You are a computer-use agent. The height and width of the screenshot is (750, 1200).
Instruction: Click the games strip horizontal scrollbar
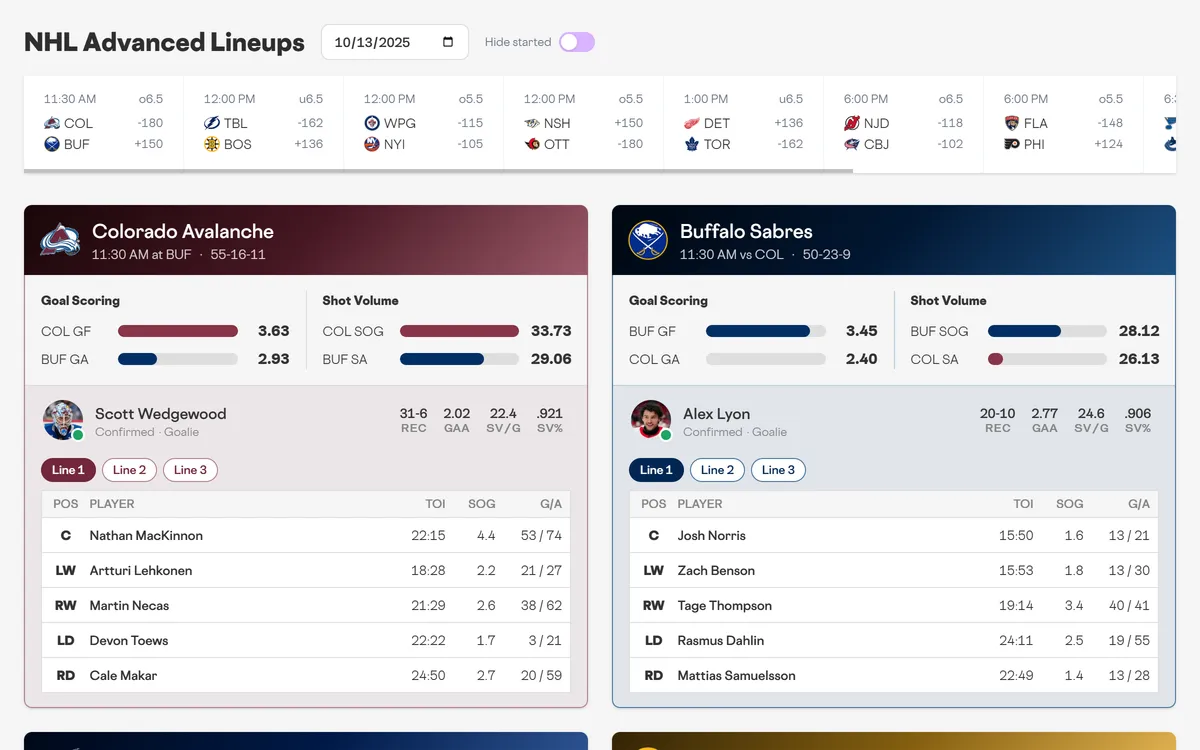(438, 171)
